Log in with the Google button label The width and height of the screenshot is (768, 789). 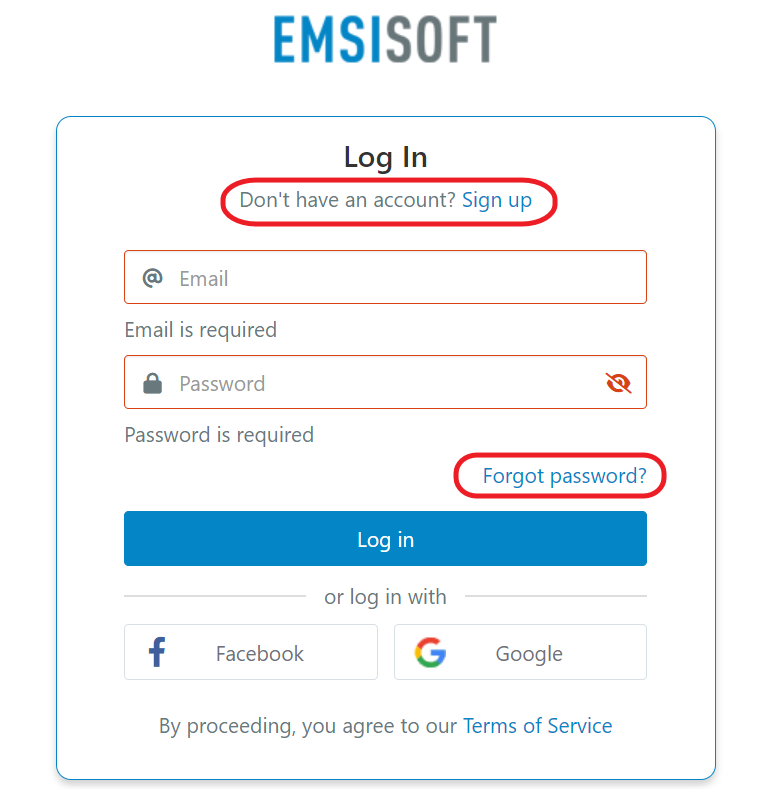coord(529,654)
